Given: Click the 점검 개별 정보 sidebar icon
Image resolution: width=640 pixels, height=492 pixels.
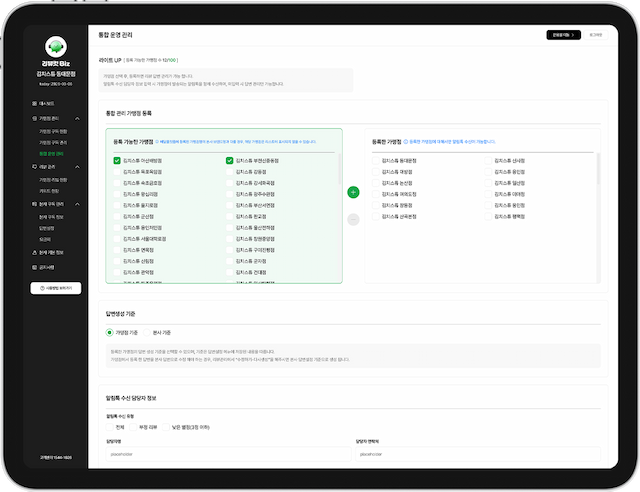Looking at the screenshot, I should [35, 253].
